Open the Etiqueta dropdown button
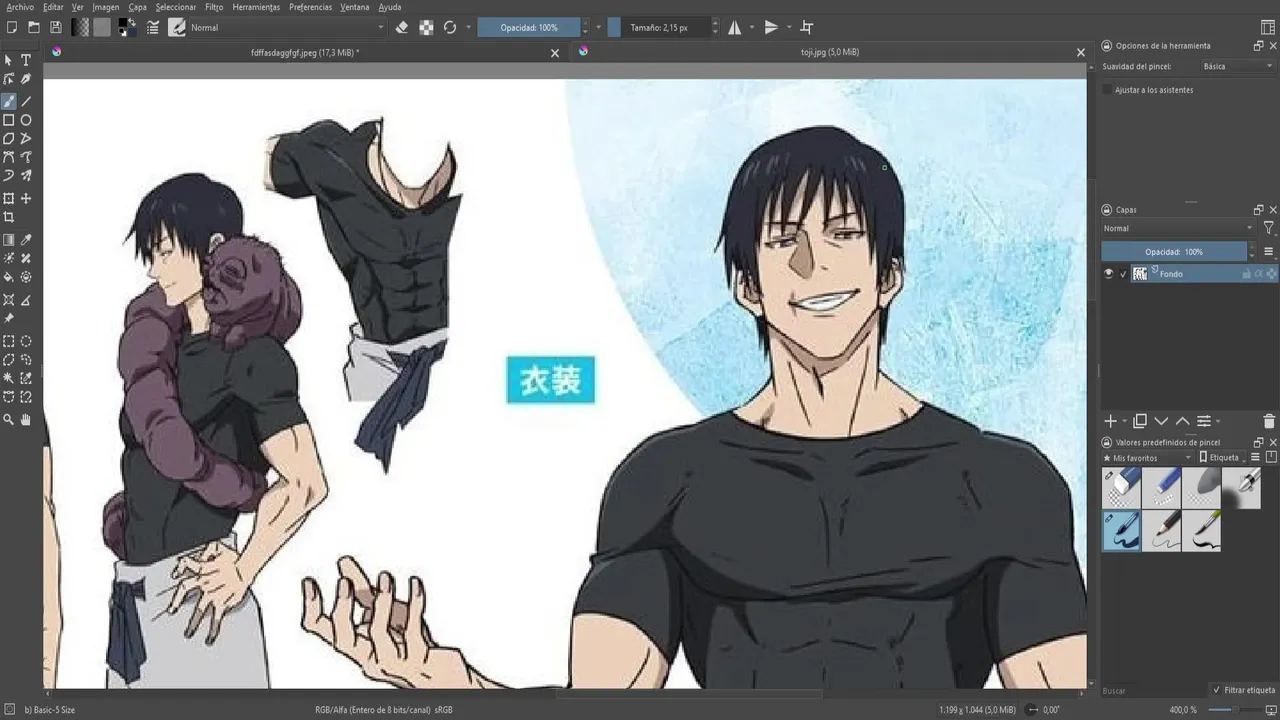 coord(1223,457)
